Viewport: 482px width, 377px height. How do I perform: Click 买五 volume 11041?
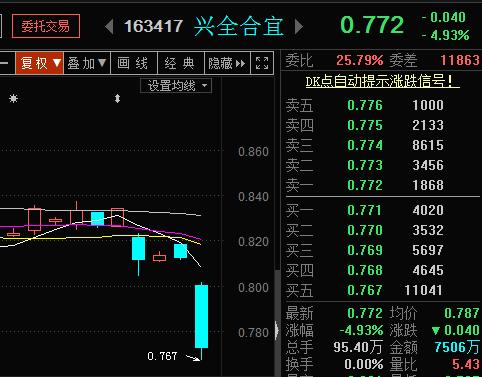click(x=424, y=290)
